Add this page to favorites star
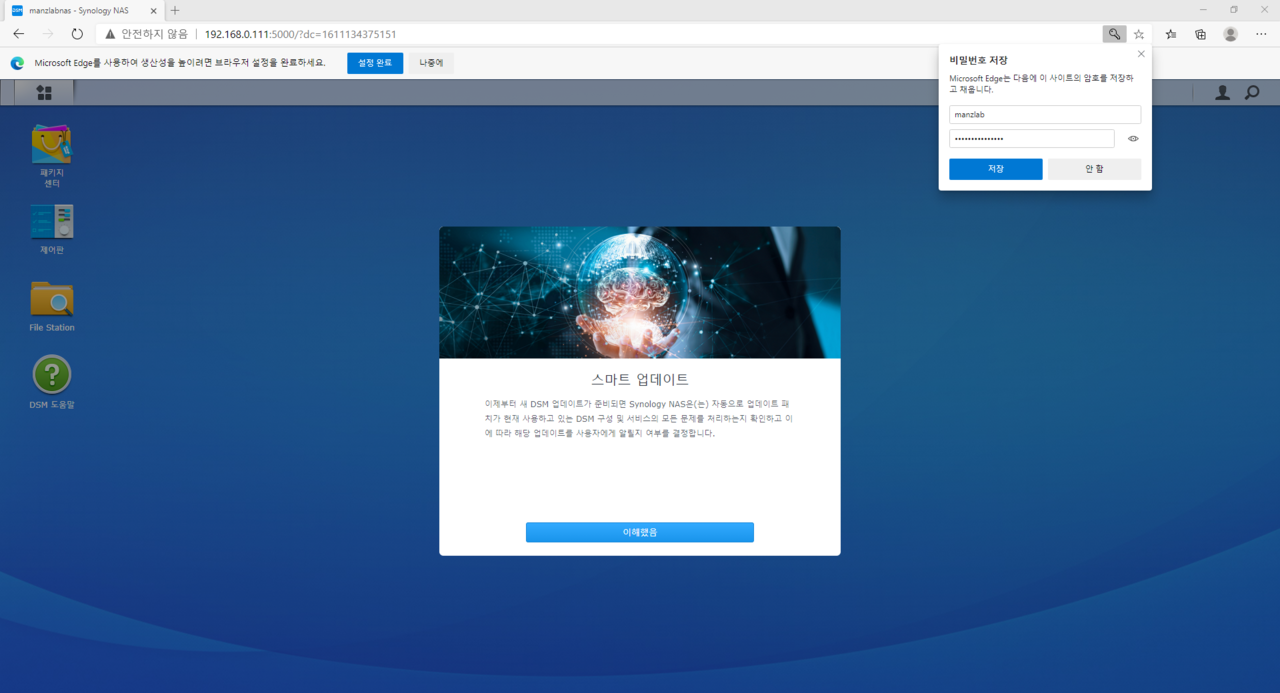1280x693 pixels. point(1139,34)
